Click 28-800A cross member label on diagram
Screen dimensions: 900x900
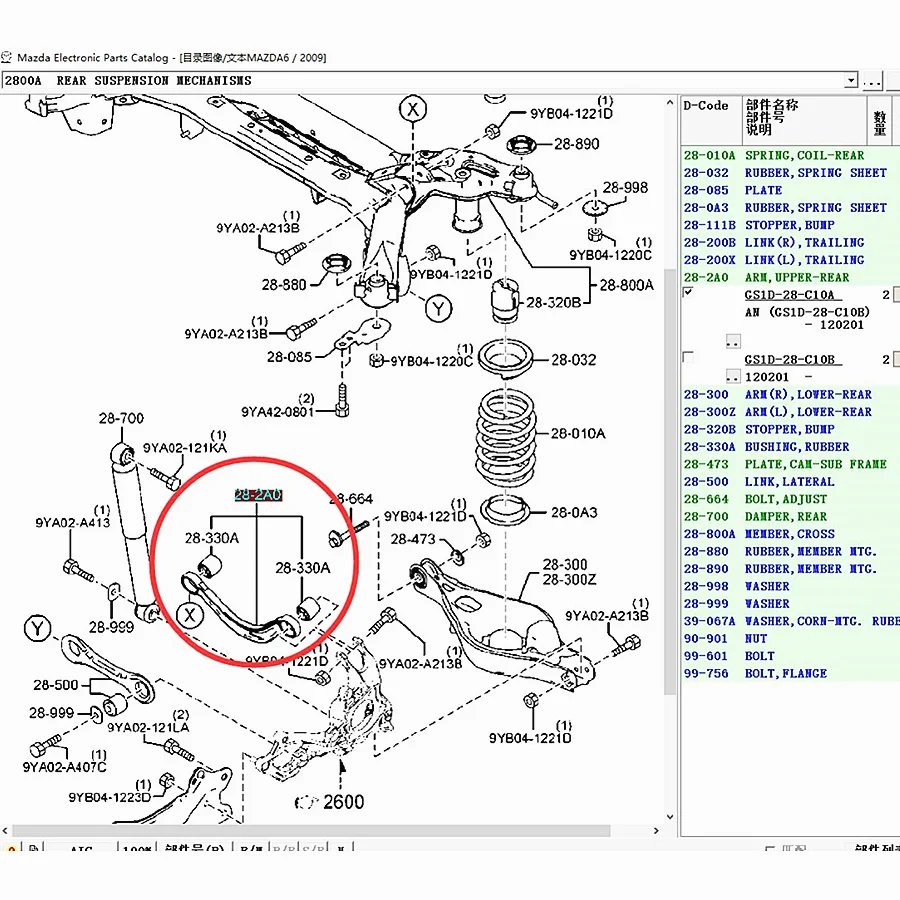point(627,285)
